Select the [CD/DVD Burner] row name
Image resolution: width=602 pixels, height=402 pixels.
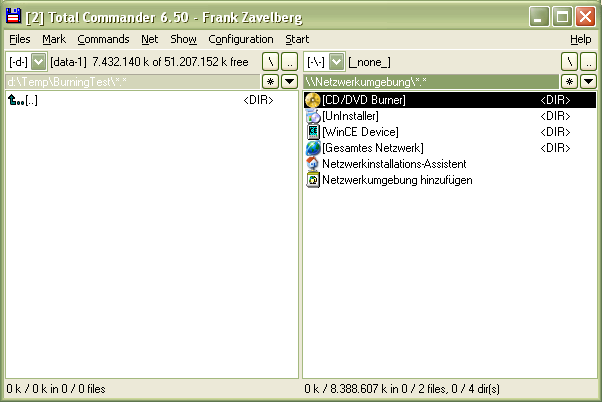pyautogui.click(x=364, y=100)
